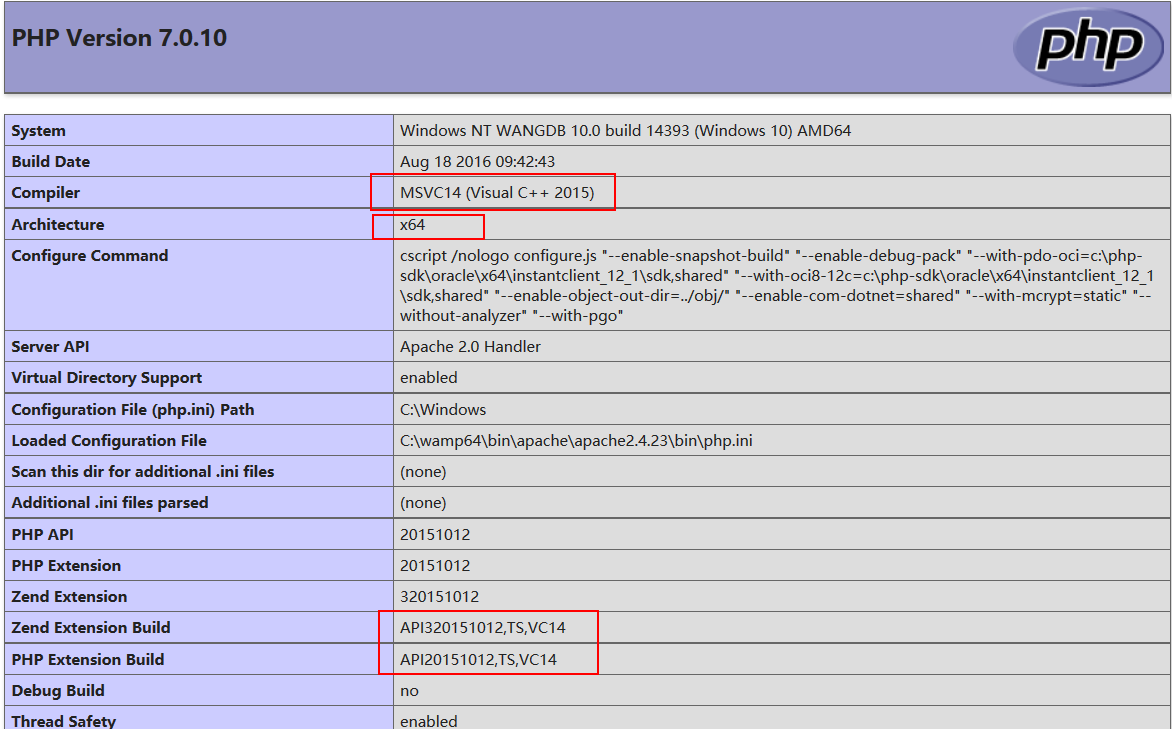
Task: Click the 'Thread Safety' label
Action: click(64, 722)
